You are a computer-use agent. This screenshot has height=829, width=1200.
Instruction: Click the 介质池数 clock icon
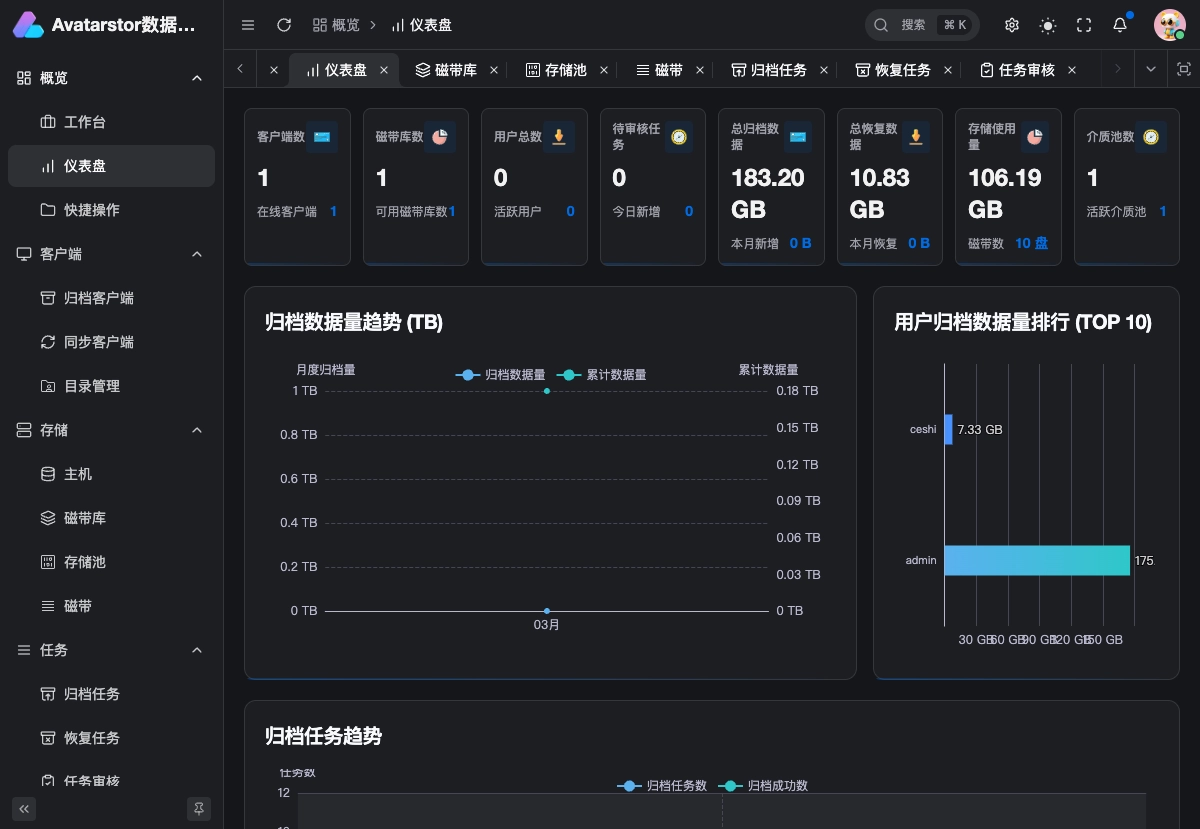coord(1151,137)
